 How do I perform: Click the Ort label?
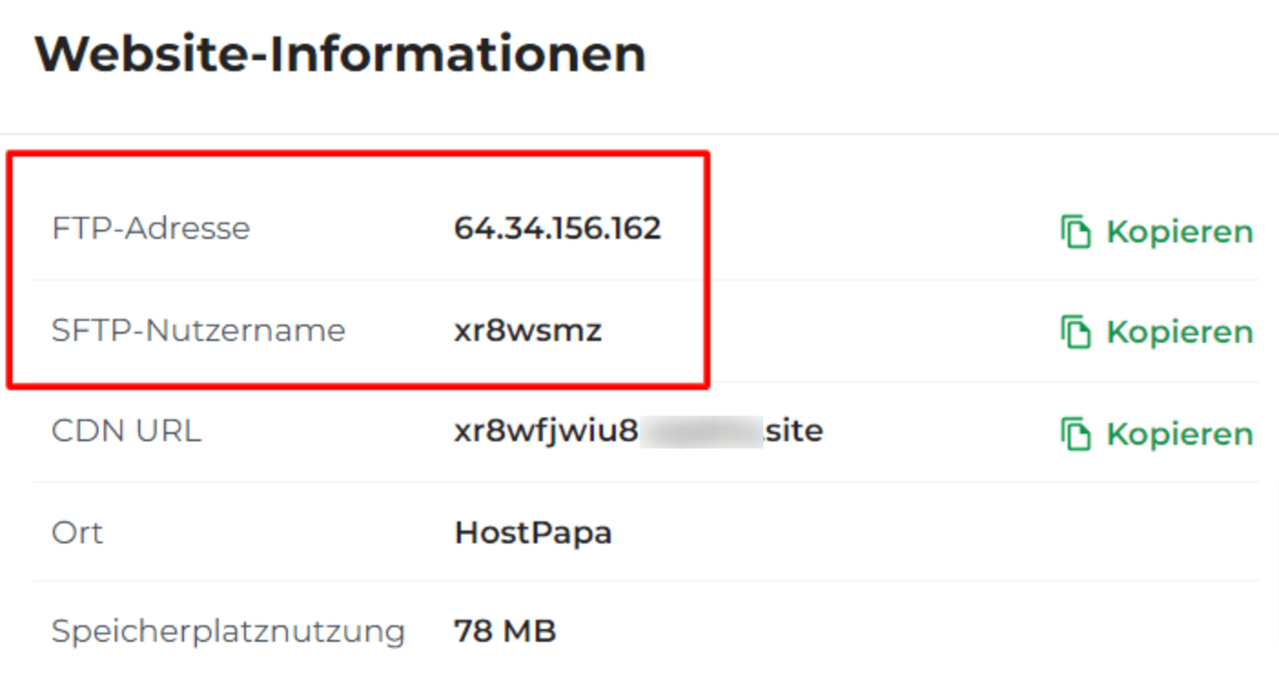[77, 532]
